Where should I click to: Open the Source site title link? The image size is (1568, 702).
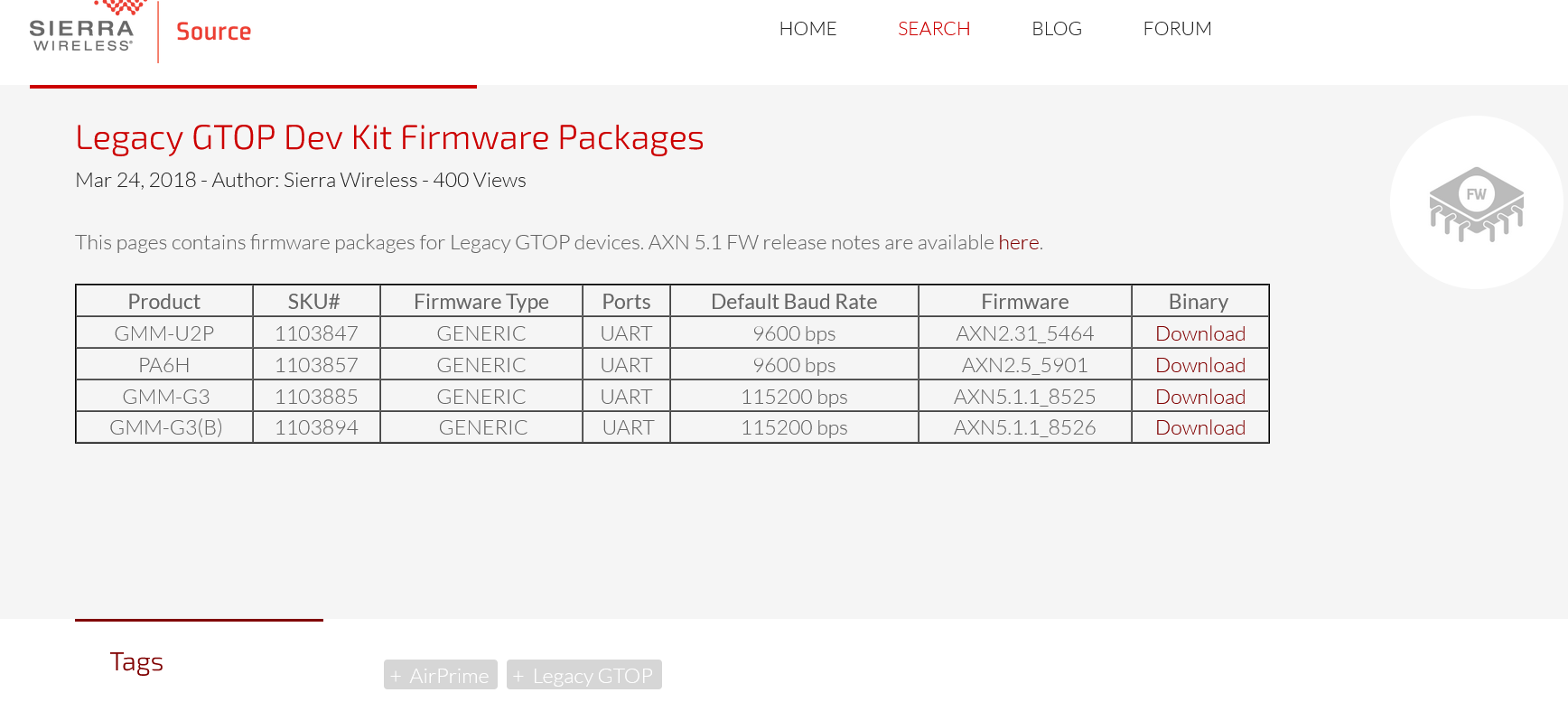[213, 32]
